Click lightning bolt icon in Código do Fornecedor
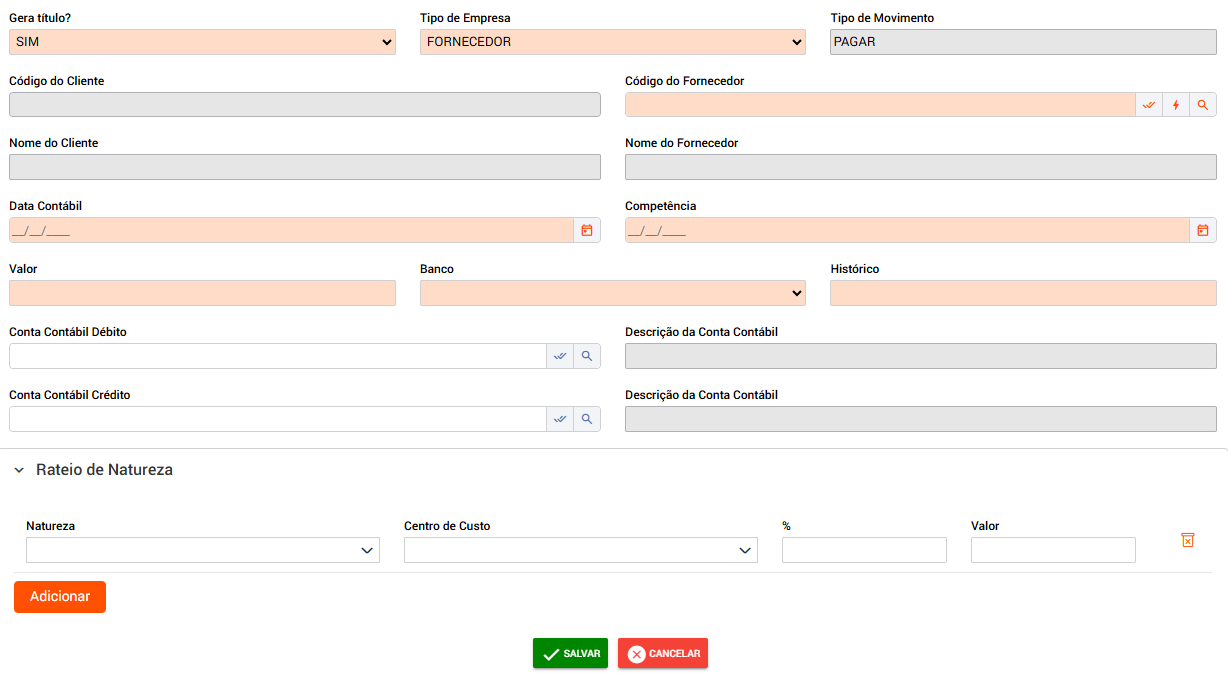Image resolution: width=1228 pixels, height=677 pixels. click(x=1176, y=105)
